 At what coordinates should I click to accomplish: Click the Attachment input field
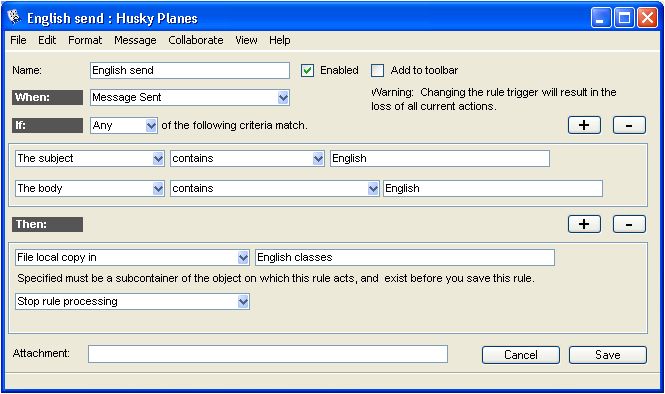point(268,354)
